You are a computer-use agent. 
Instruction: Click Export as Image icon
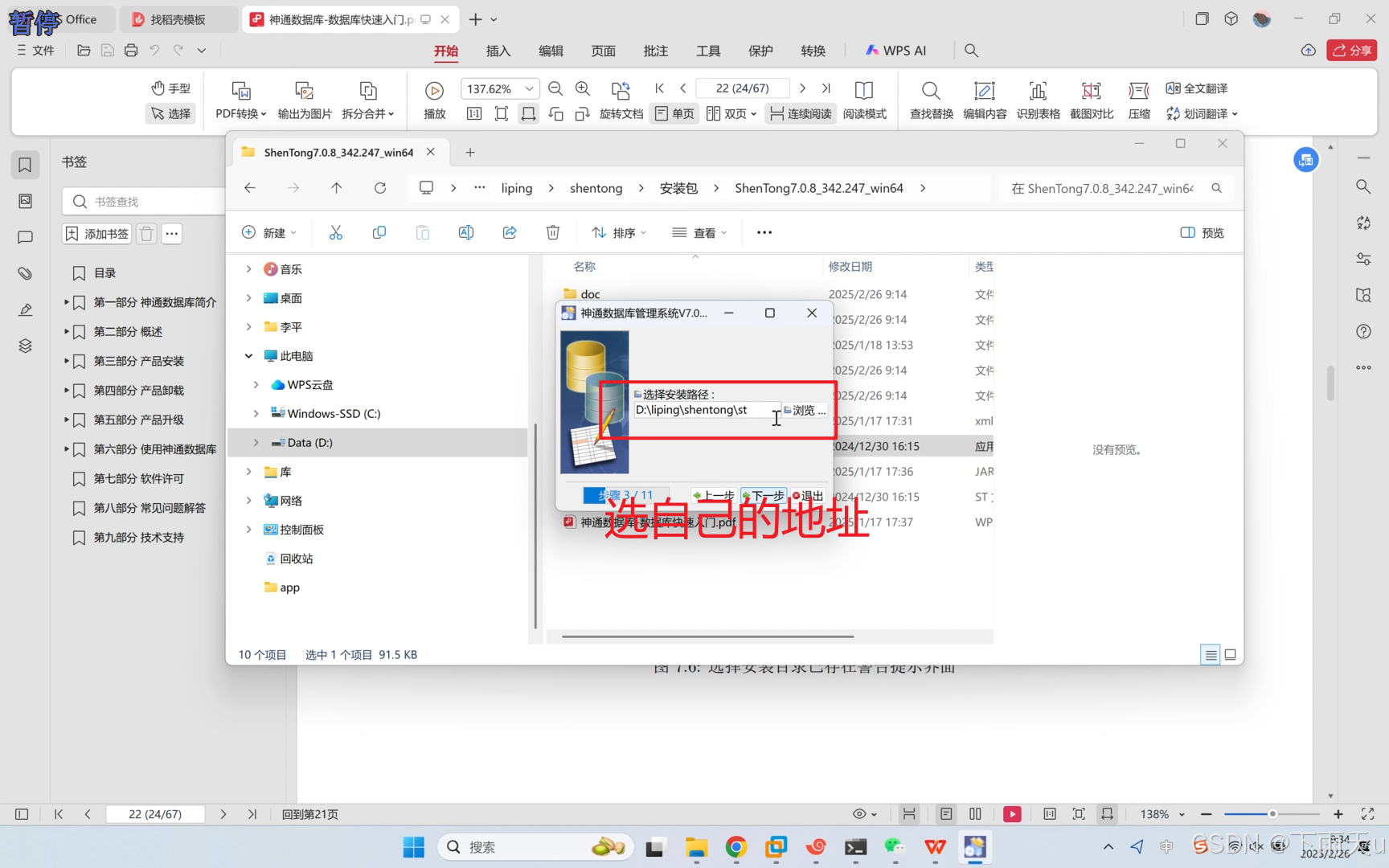(x=304, y=90)
